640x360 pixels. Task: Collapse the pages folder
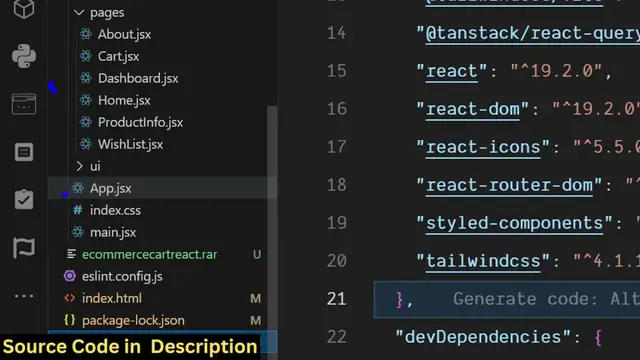[79, 13]
